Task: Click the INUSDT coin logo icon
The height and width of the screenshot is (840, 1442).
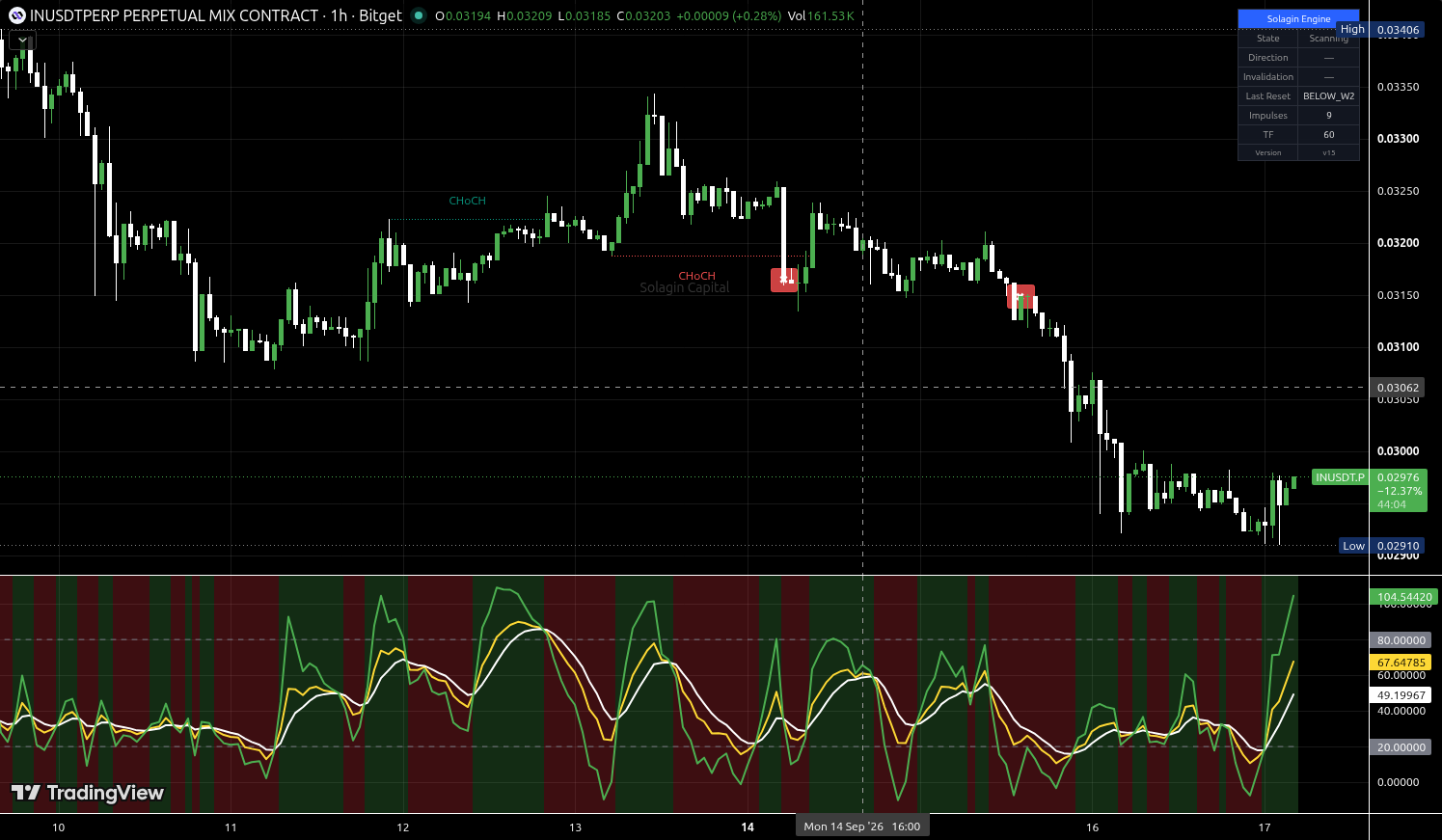Action: [17, 15]
